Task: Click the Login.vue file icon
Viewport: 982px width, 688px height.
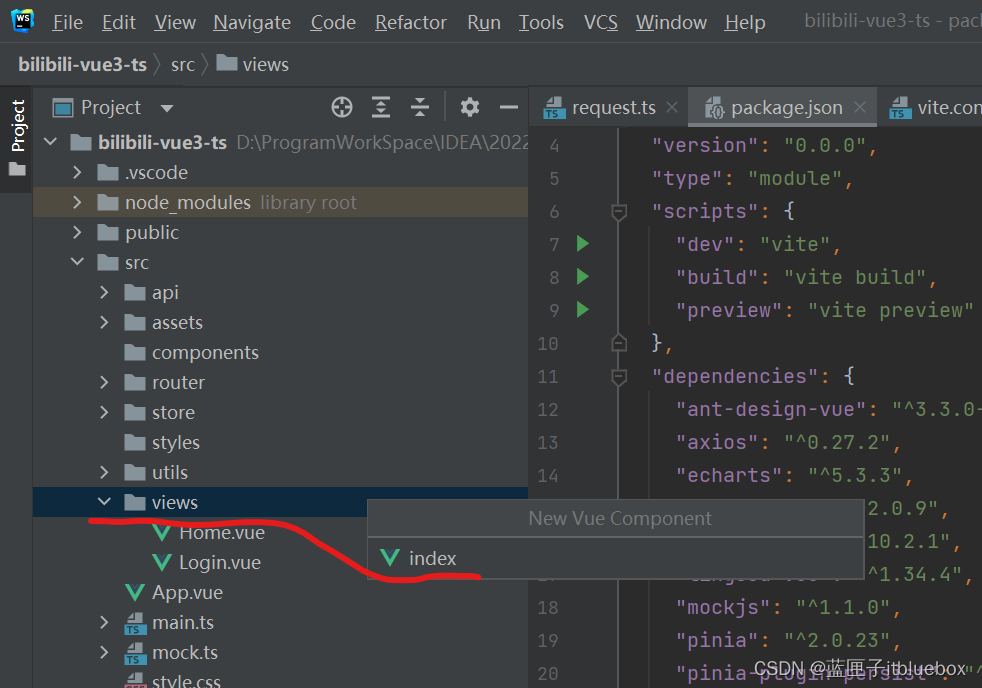Action: (x=162, y=562)
